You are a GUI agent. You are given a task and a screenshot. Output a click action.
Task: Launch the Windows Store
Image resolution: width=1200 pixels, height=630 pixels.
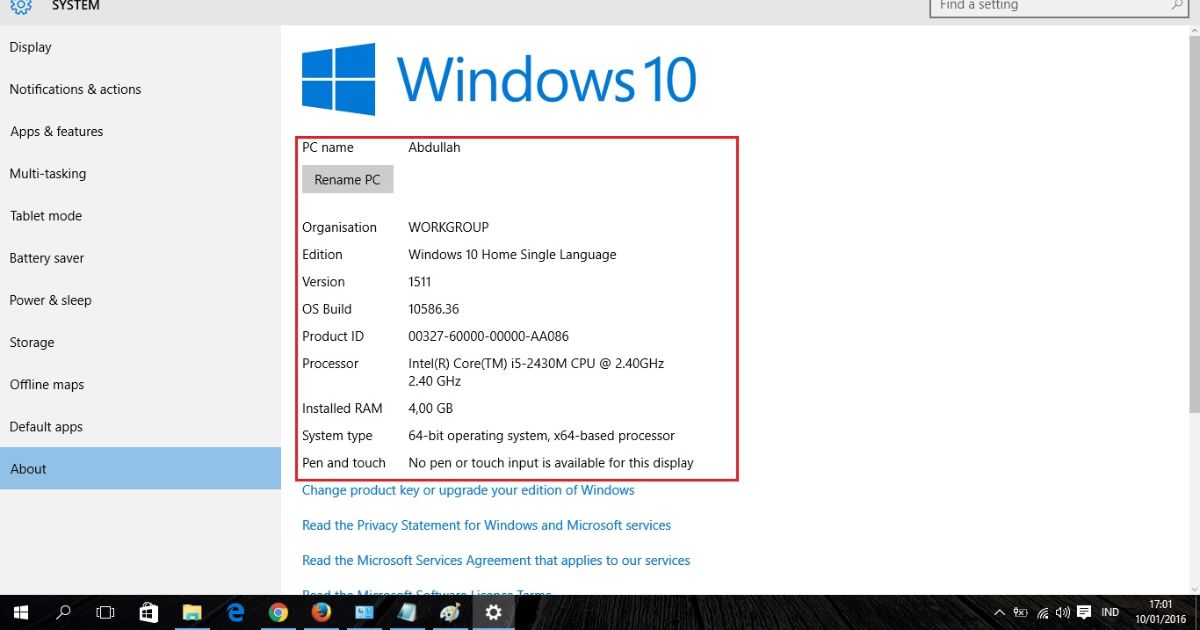point(148,613)
